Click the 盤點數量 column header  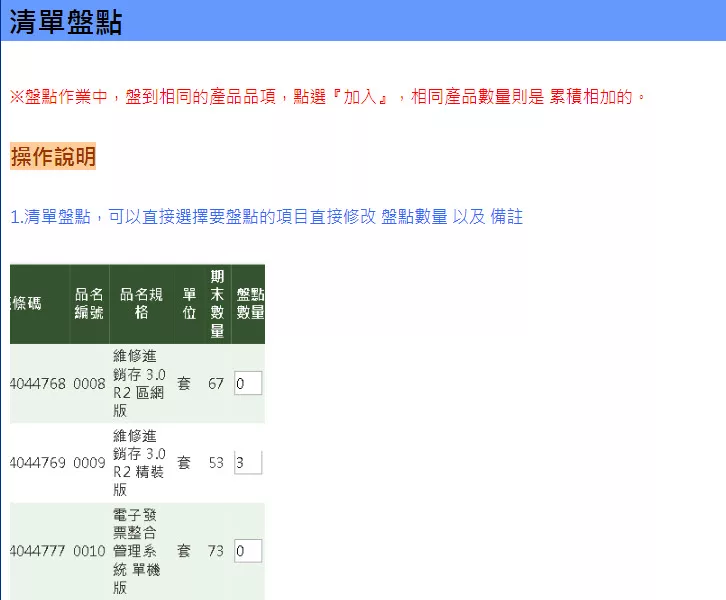pyautogui.click(x=250, y=304)
